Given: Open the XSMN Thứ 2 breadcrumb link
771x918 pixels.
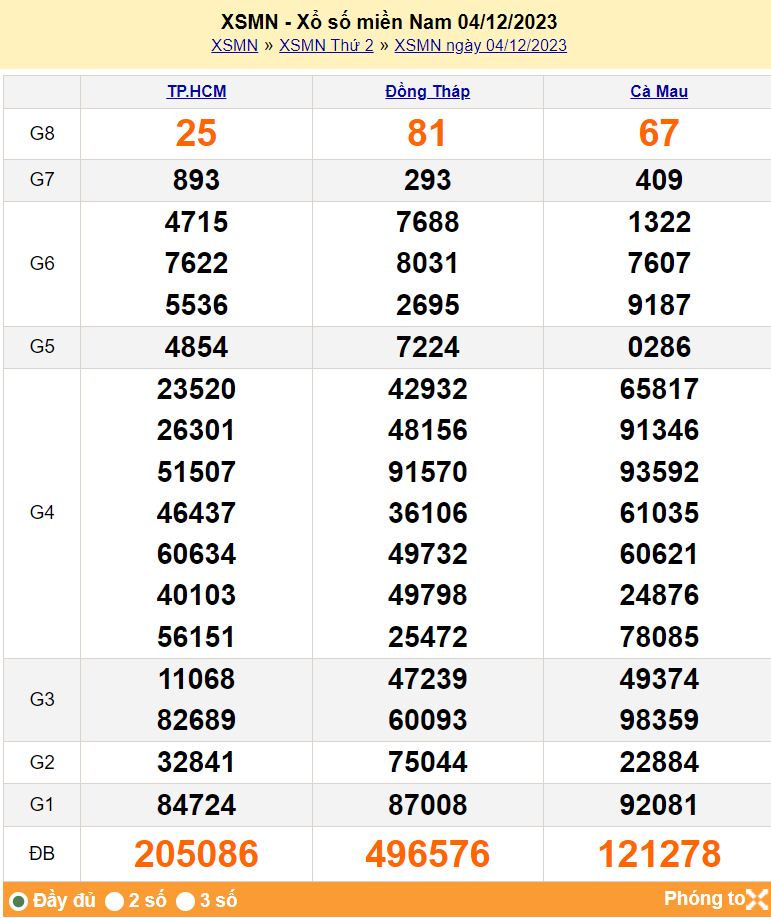Looking at the screenshot, I should click(326, 45).
